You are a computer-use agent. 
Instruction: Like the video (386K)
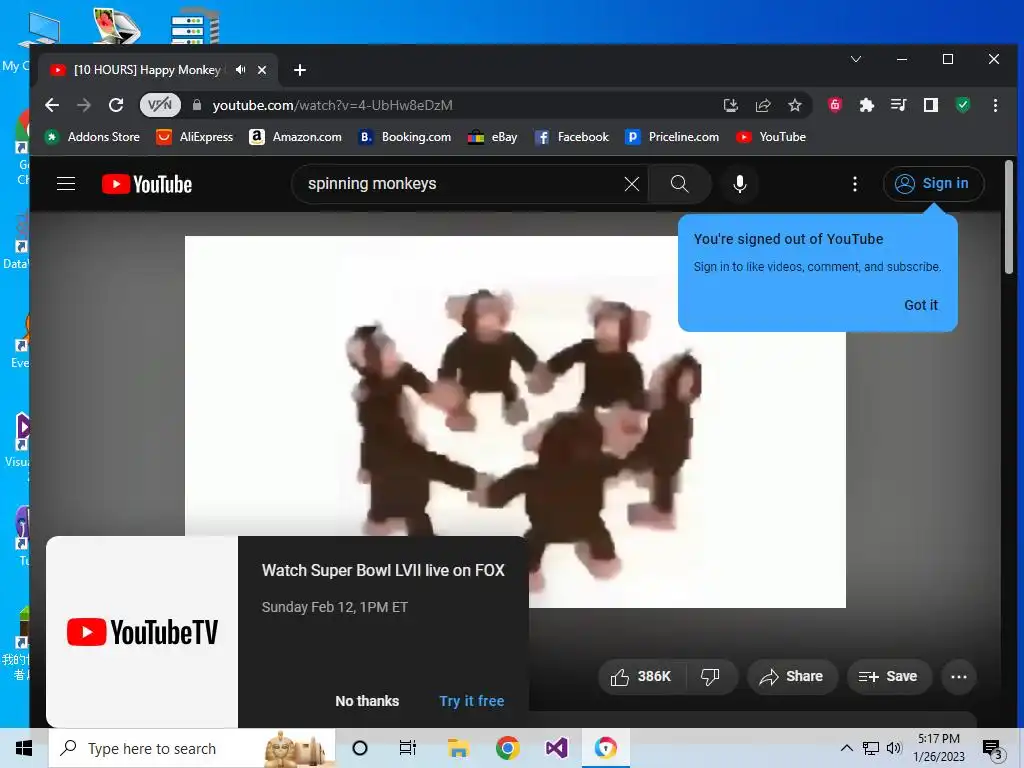641,677
